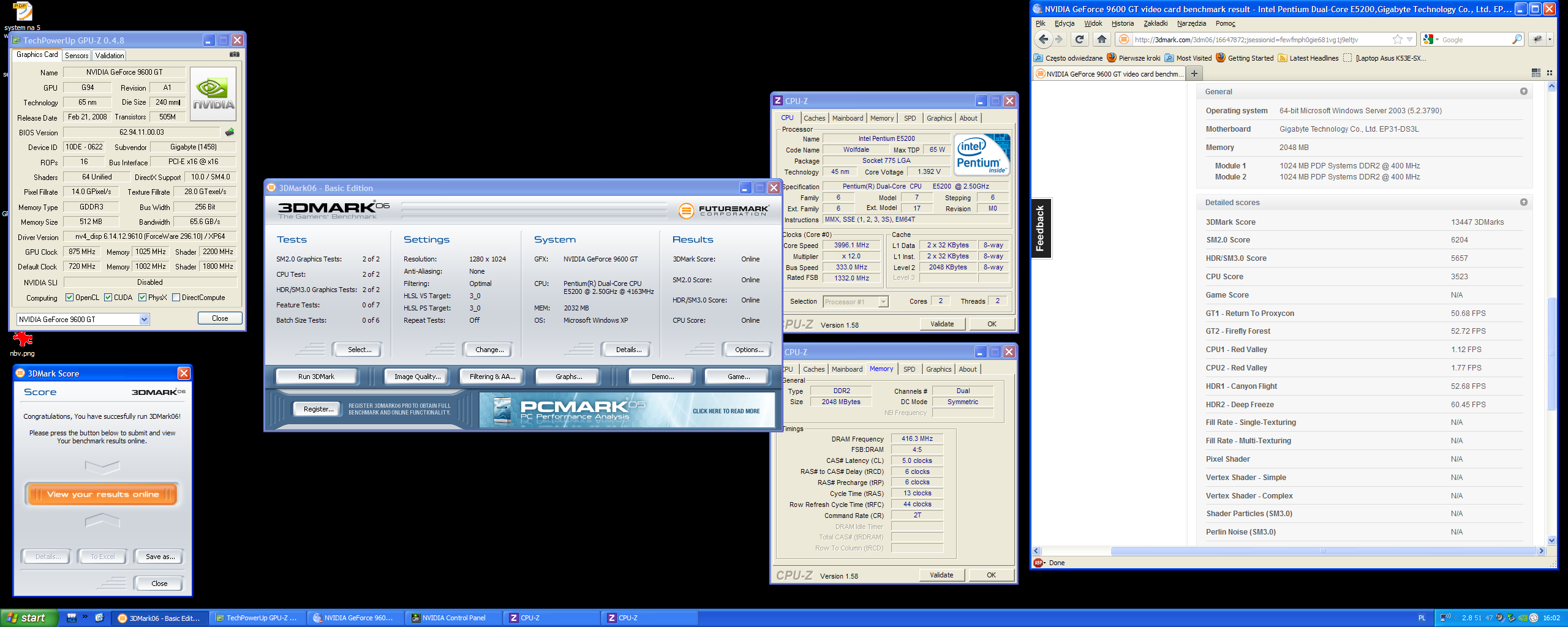Open SPD tab in lower CPU-Z window

pyautogui.click(x=910, y=369)
